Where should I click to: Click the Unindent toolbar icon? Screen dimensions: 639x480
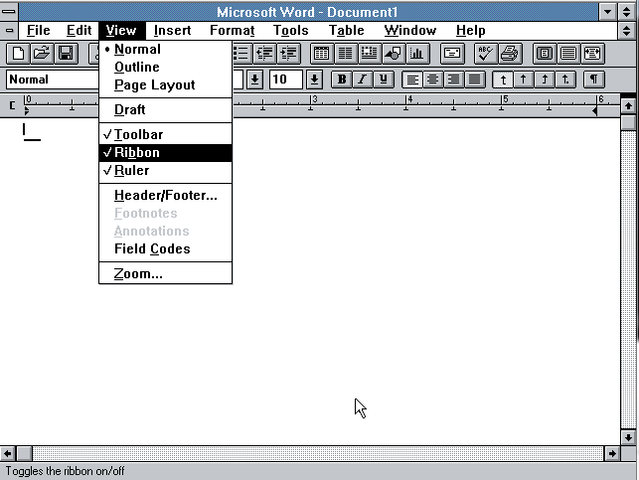[x=265, y=53]
